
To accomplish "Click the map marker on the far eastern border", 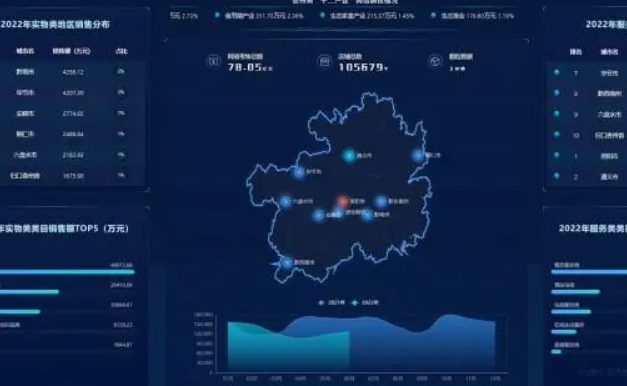I will click(x=418, y=155).
